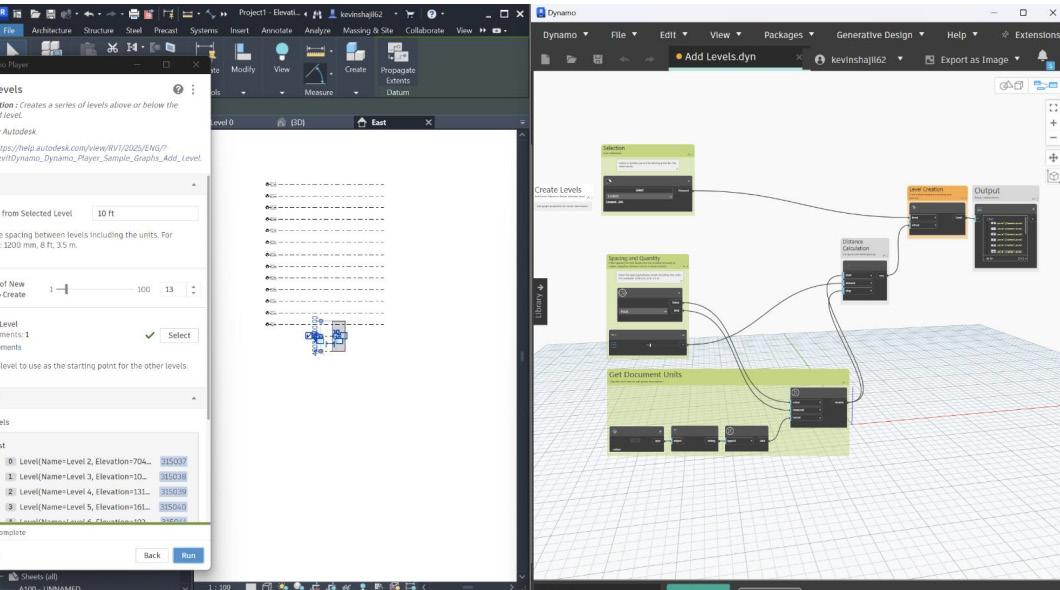Screen dimensions: 1060x590
Task: Expand the Export as Image dropdown
Action: (1017, 59)
